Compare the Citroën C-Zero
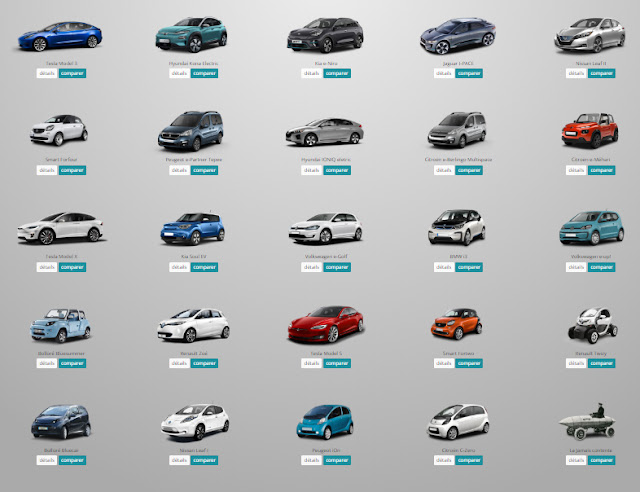Screen dimensions: 640x492 pyautogui.click(x=469, y=460)
